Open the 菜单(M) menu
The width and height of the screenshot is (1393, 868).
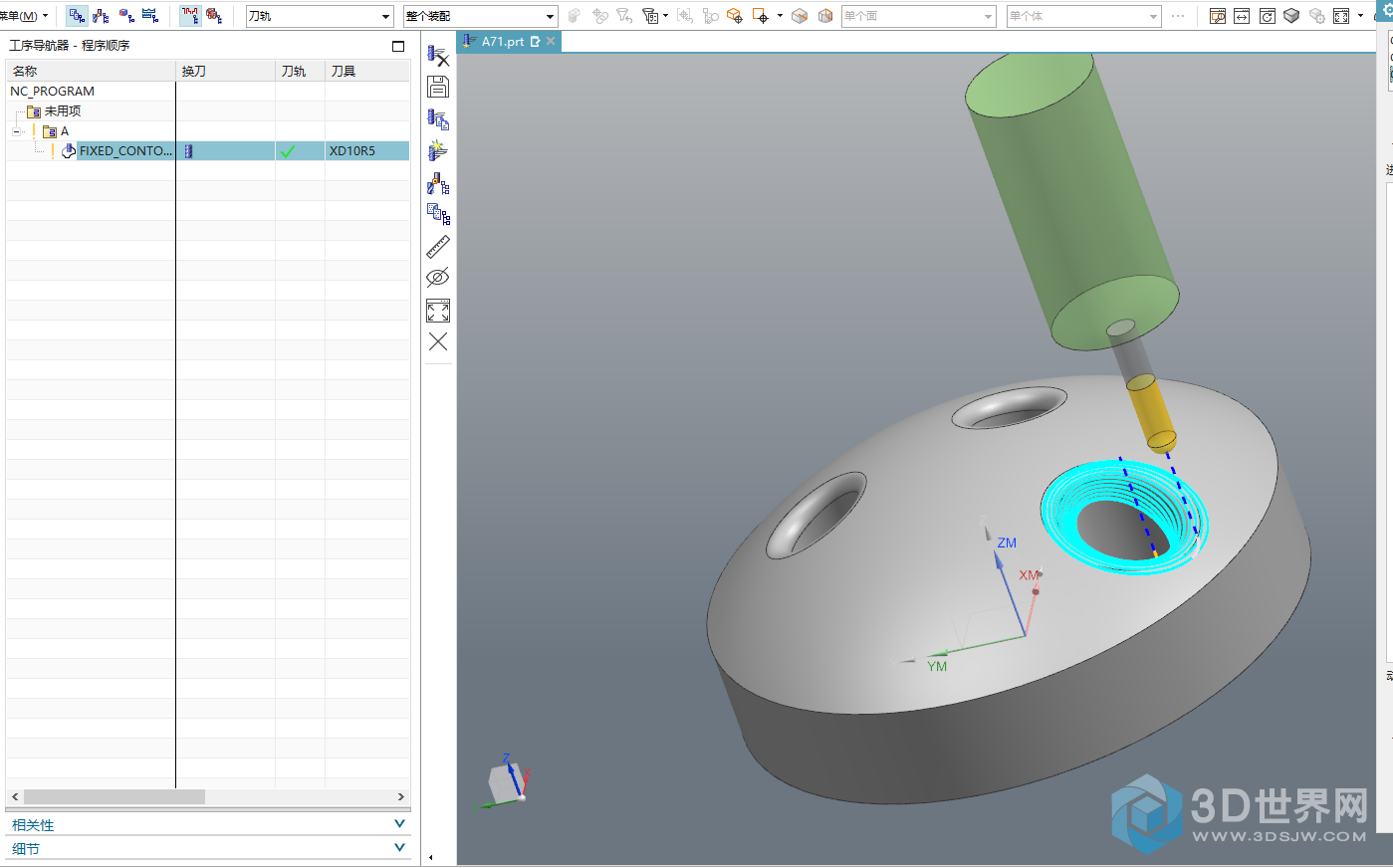click(x=23, y=16)
